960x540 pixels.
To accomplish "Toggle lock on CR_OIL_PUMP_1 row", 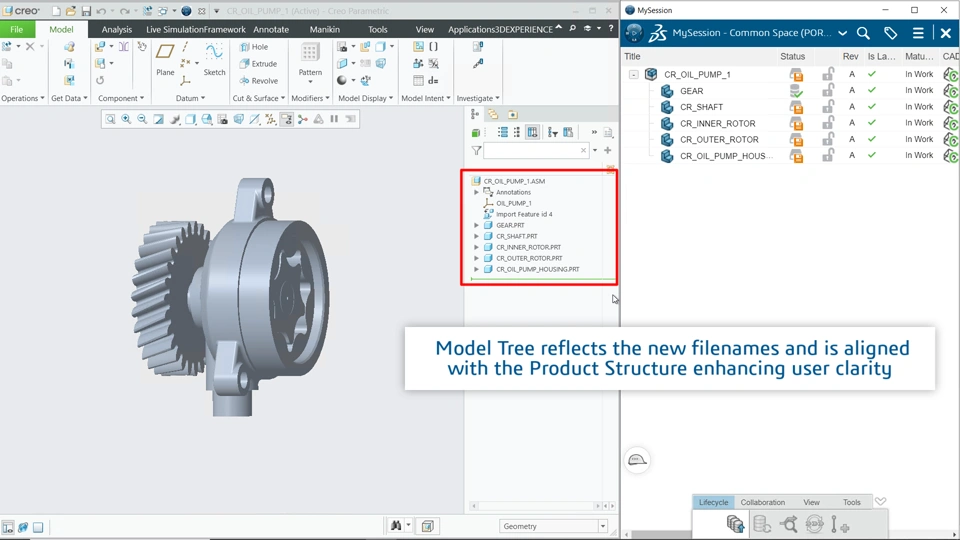I will (x=828, y=74).
